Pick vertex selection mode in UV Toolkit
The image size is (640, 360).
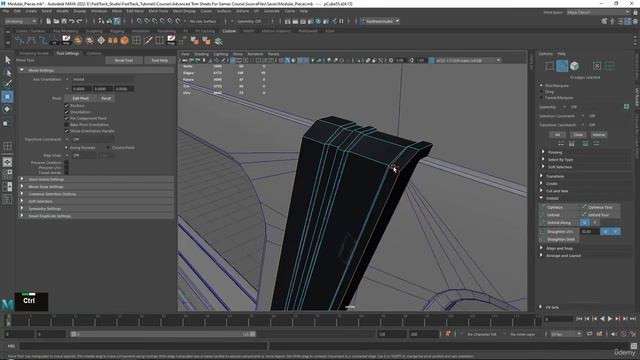pos(550,66)
